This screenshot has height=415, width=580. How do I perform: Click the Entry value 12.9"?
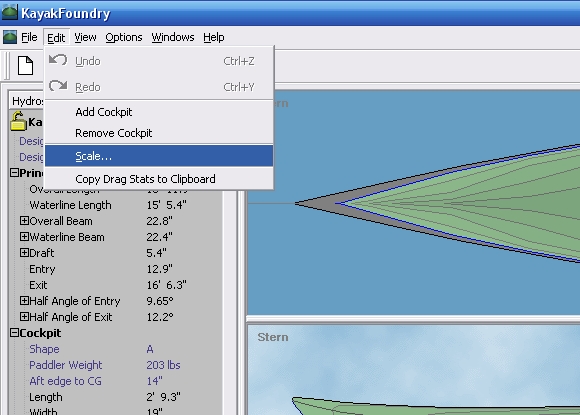[x=159, y=269]
